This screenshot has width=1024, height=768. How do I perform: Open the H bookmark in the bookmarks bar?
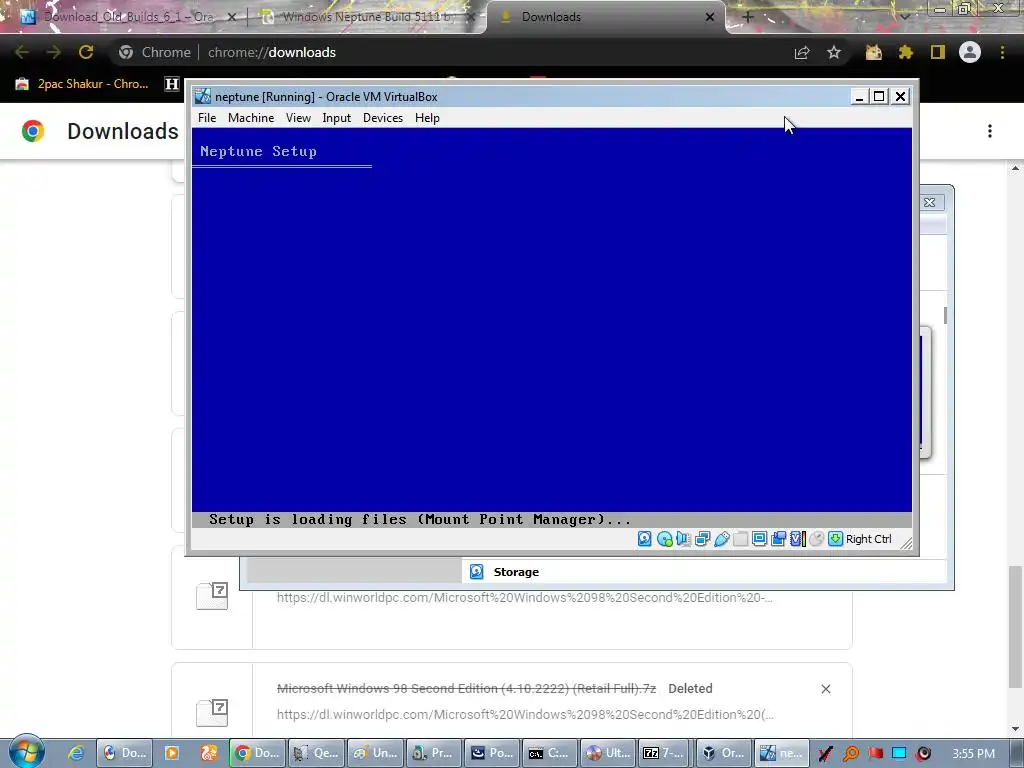click(x=172, y=84)
